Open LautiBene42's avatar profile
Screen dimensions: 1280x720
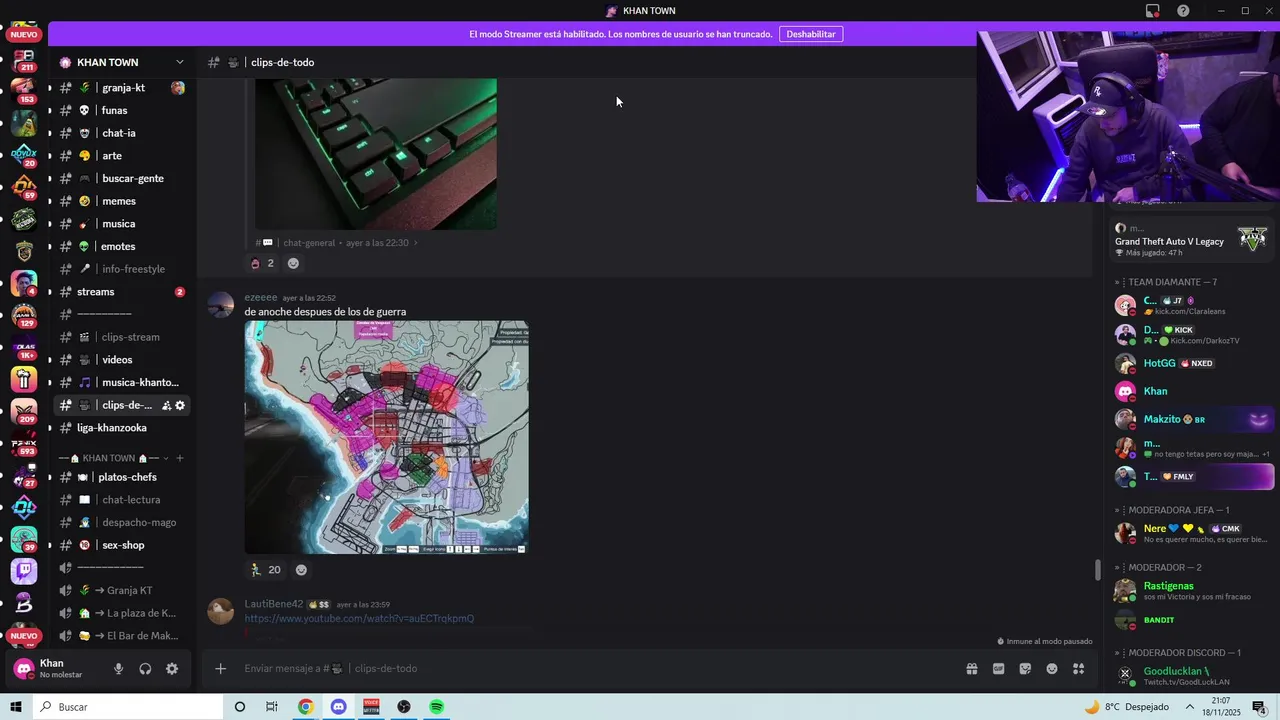pos(221,611)
